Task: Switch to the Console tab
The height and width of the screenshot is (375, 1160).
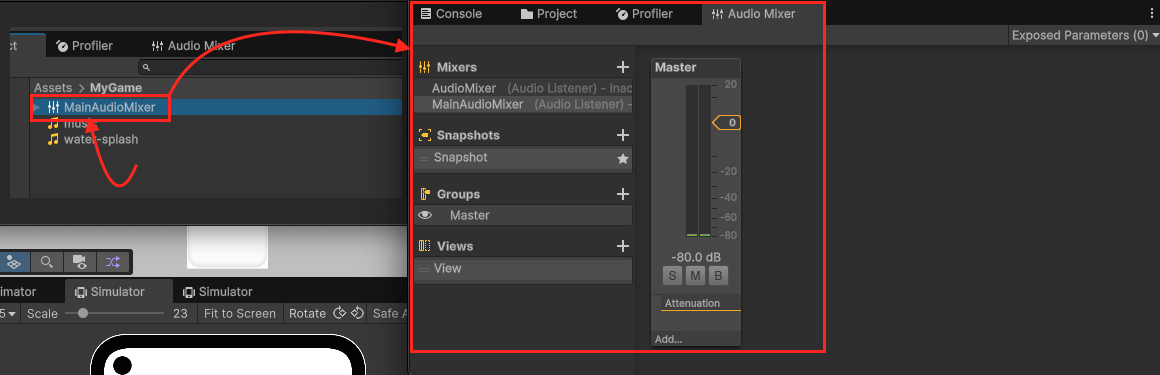Action: [451, 14]
